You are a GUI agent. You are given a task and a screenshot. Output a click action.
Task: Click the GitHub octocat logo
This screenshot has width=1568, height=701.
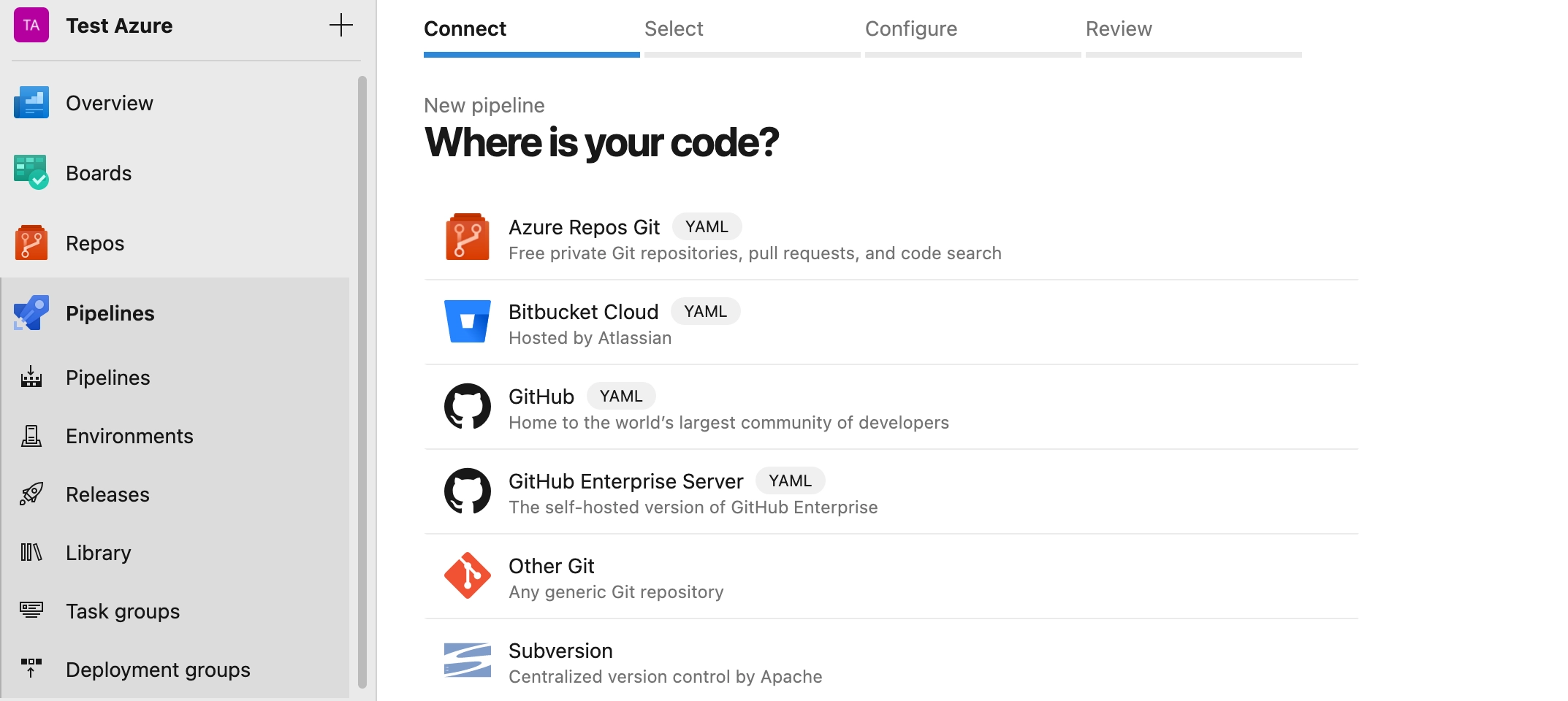(468, 406)
